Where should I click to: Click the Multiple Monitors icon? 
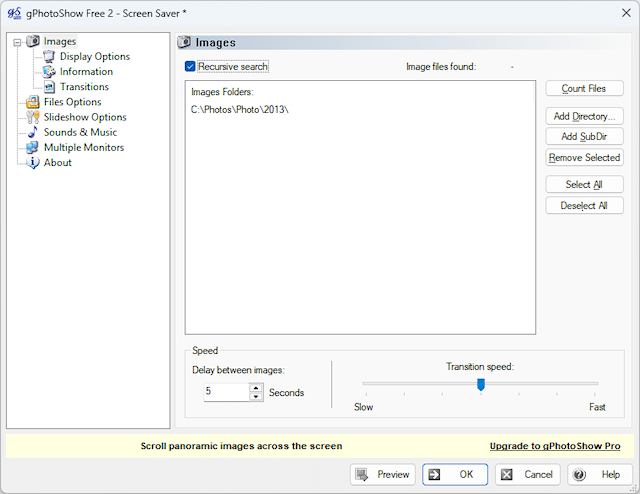tap(33, 147)
